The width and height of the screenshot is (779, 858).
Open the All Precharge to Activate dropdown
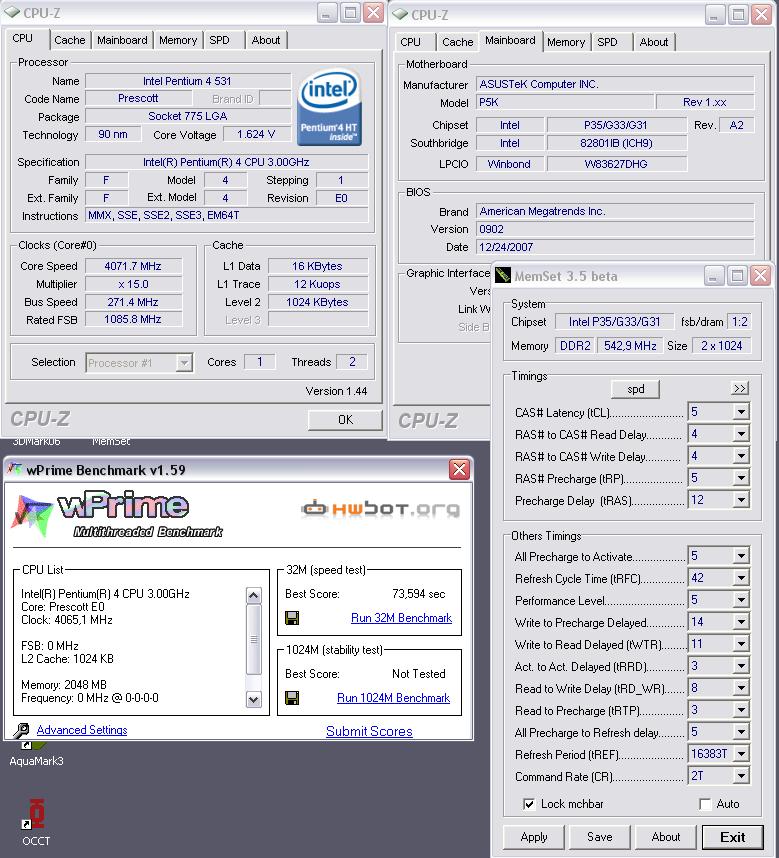tap(741, 556)
